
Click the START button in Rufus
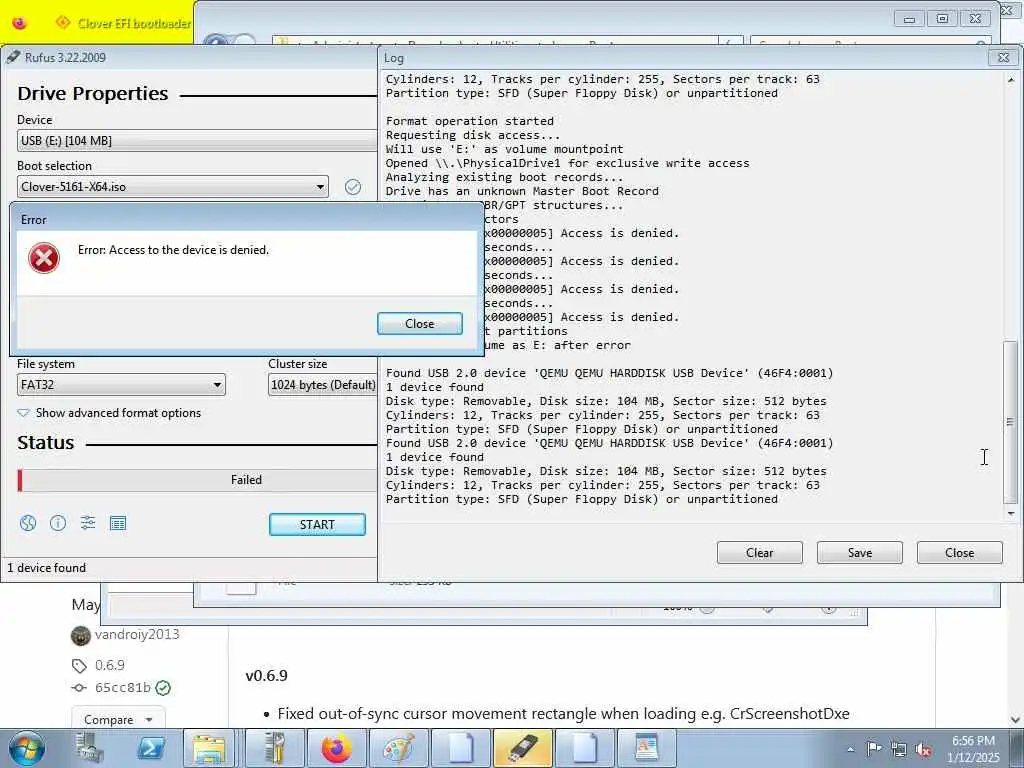tap(317, 524)
